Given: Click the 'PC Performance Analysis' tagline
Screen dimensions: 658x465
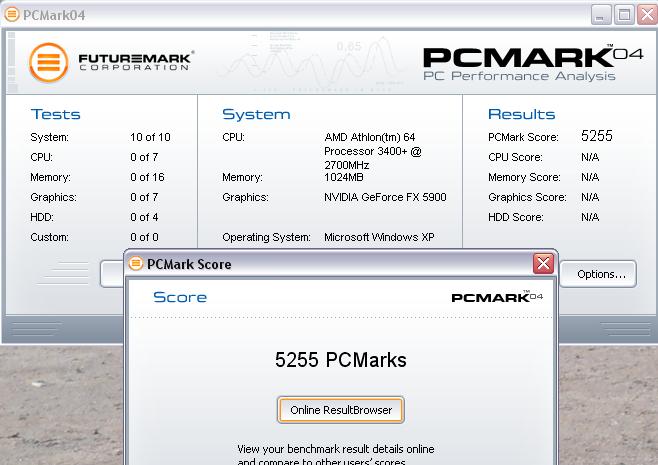Looking at the screenshot, I should (x=519, y=76).
